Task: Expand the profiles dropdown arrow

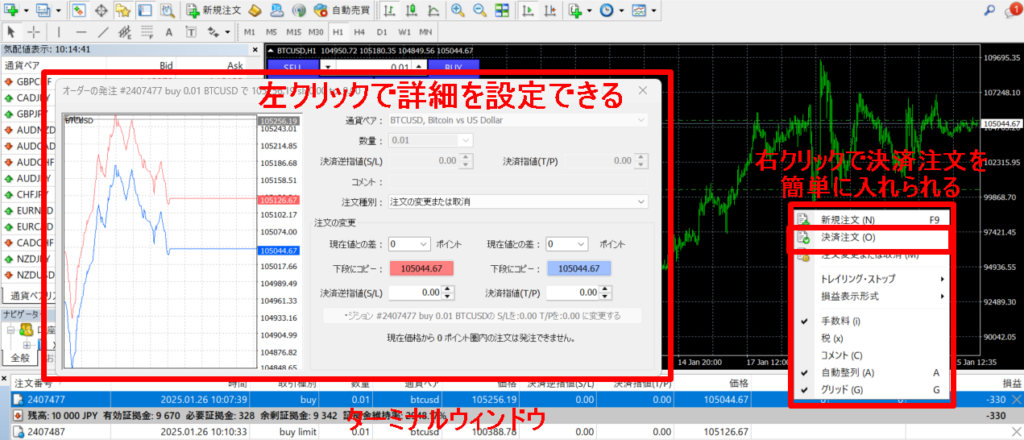Action: coord(59,10)
